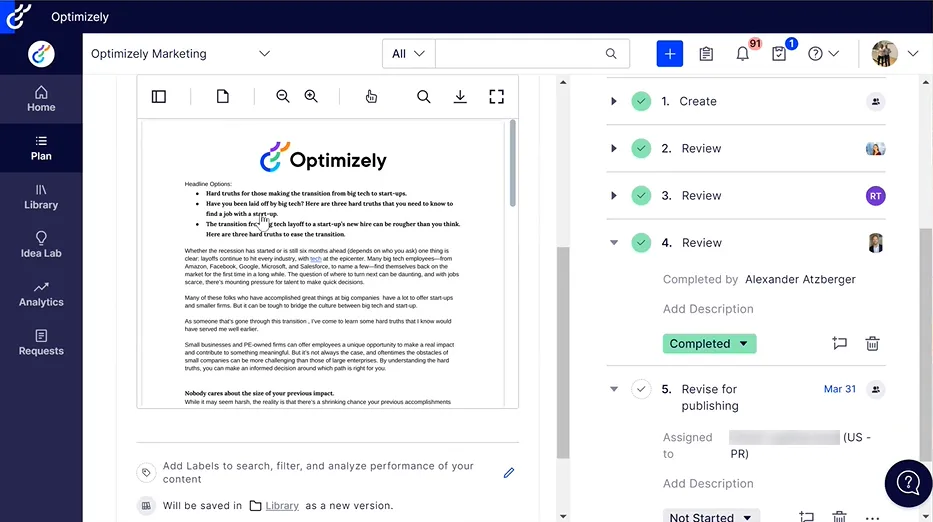Add description for step 4 Review
The image size is (933, 522).
tap(708, 309)
